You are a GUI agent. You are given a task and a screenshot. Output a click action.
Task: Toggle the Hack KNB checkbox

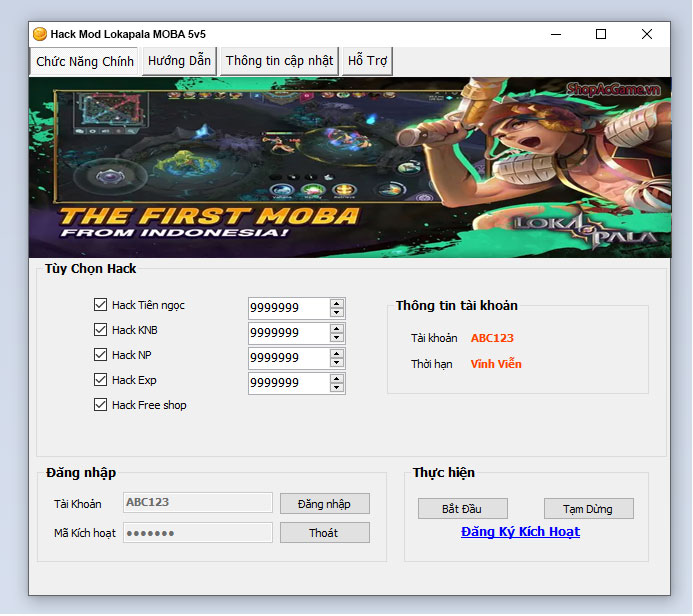[100, 330]
